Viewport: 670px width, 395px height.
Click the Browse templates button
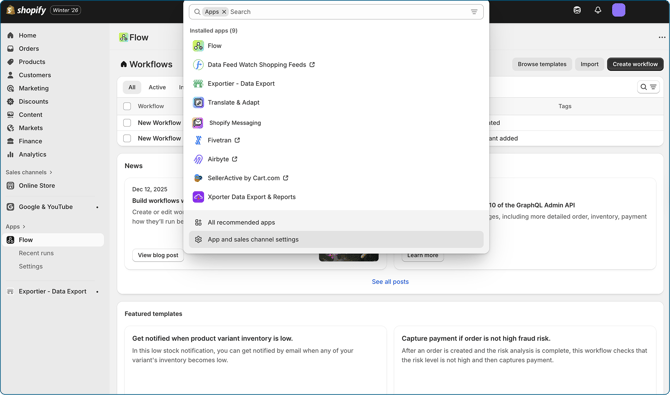tap(542, 65)
